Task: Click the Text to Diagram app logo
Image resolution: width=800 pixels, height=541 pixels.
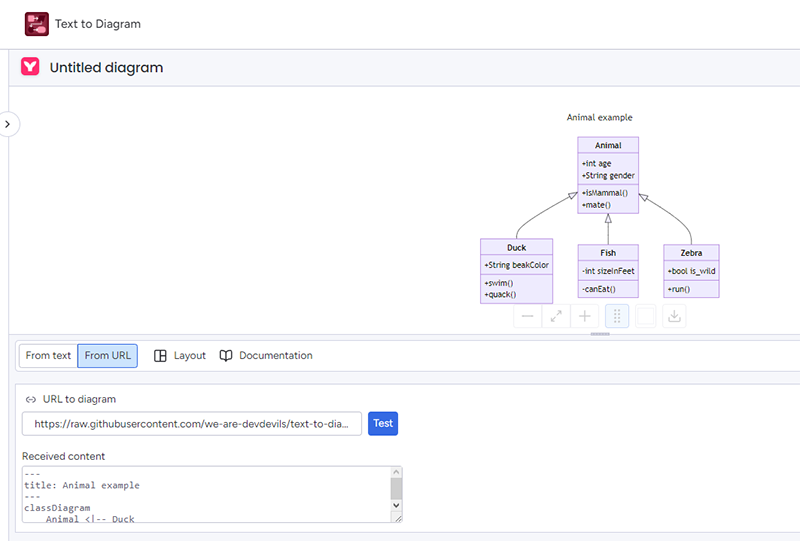Action: coord(37,24)
